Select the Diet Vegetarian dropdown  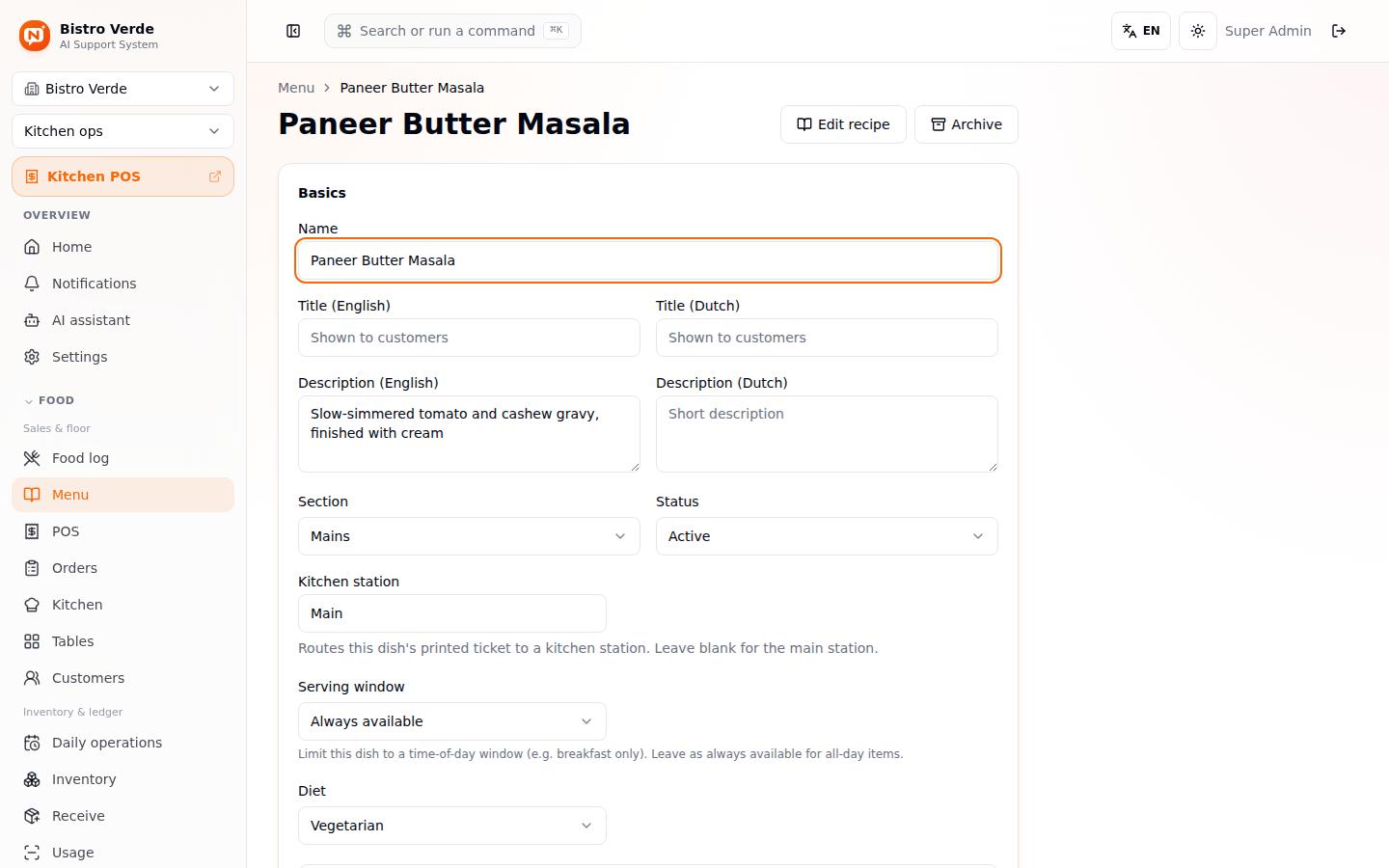tap(452, 826)
